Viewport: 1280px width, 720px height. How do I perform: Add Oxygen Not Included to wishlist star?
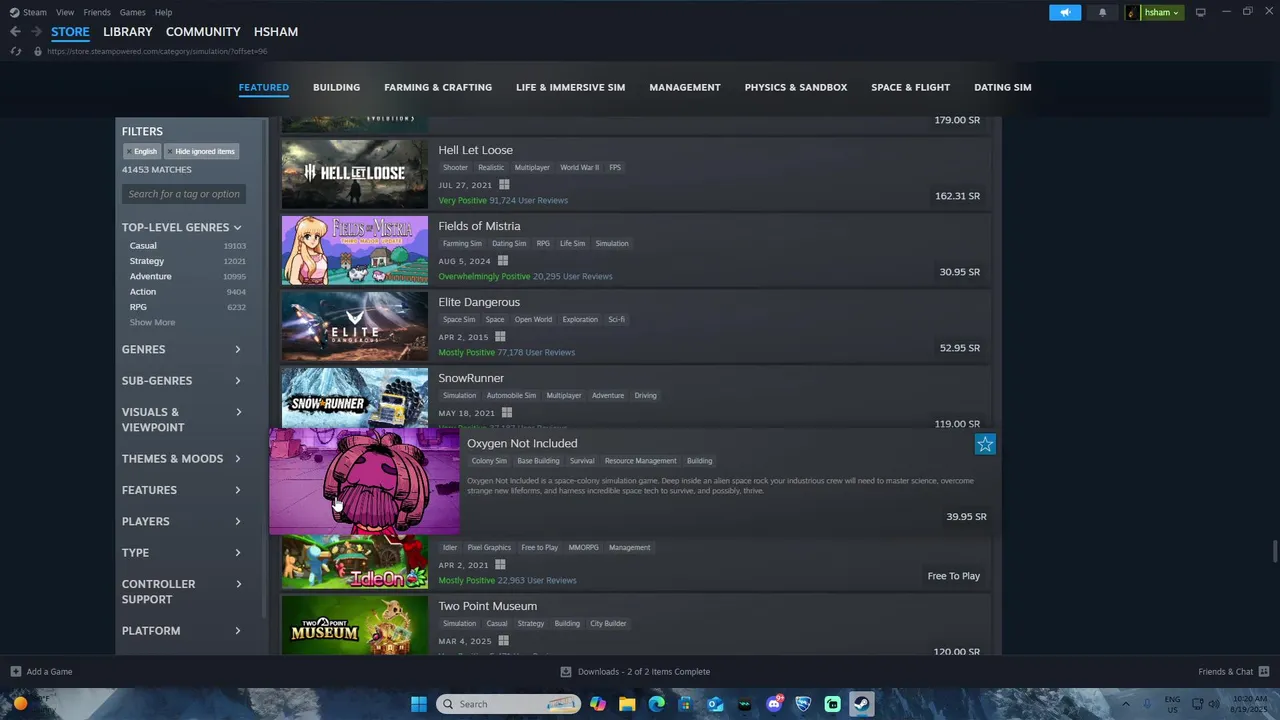tap(985, 444)
